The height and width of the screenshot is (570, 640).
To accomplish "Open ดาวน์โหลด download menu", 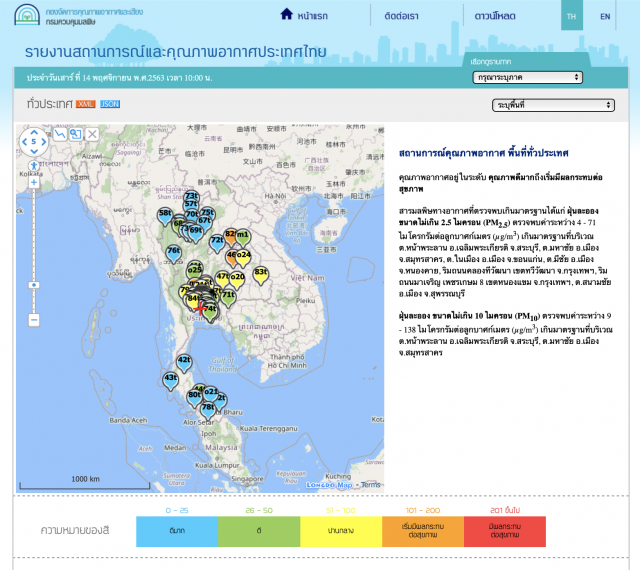I will coord(495,16).
